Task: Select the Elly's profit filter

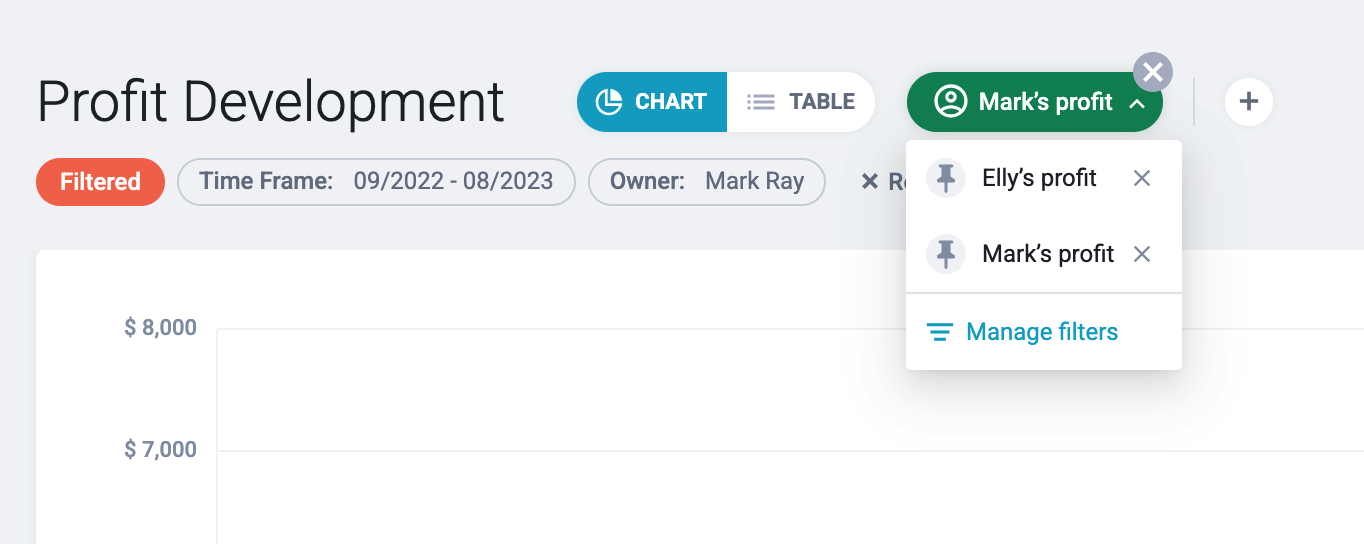Action: coord(1040,178)
